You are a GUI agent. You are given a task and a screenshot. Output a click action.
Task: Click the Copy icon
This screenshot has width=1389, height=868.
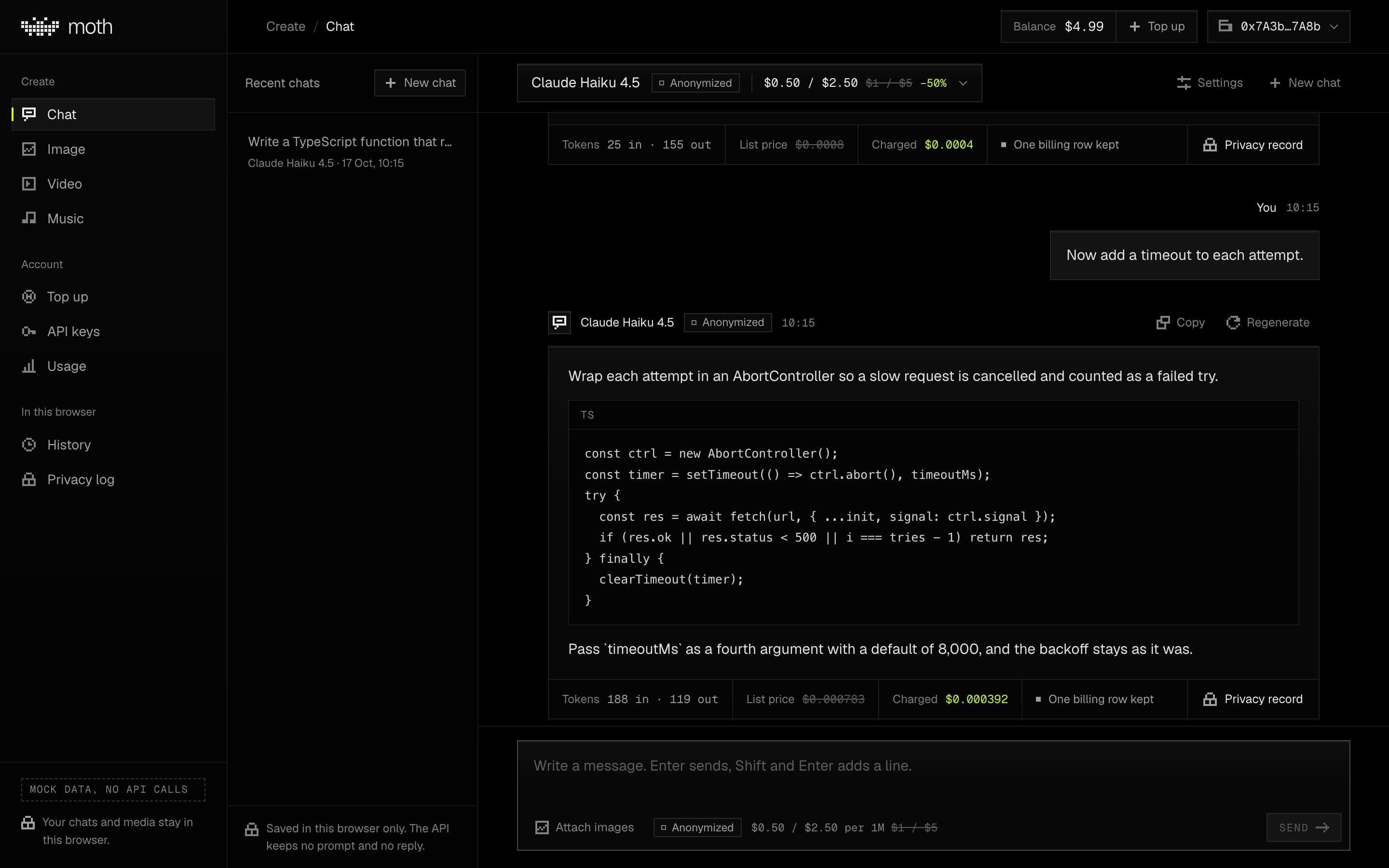click(1163, 323)
